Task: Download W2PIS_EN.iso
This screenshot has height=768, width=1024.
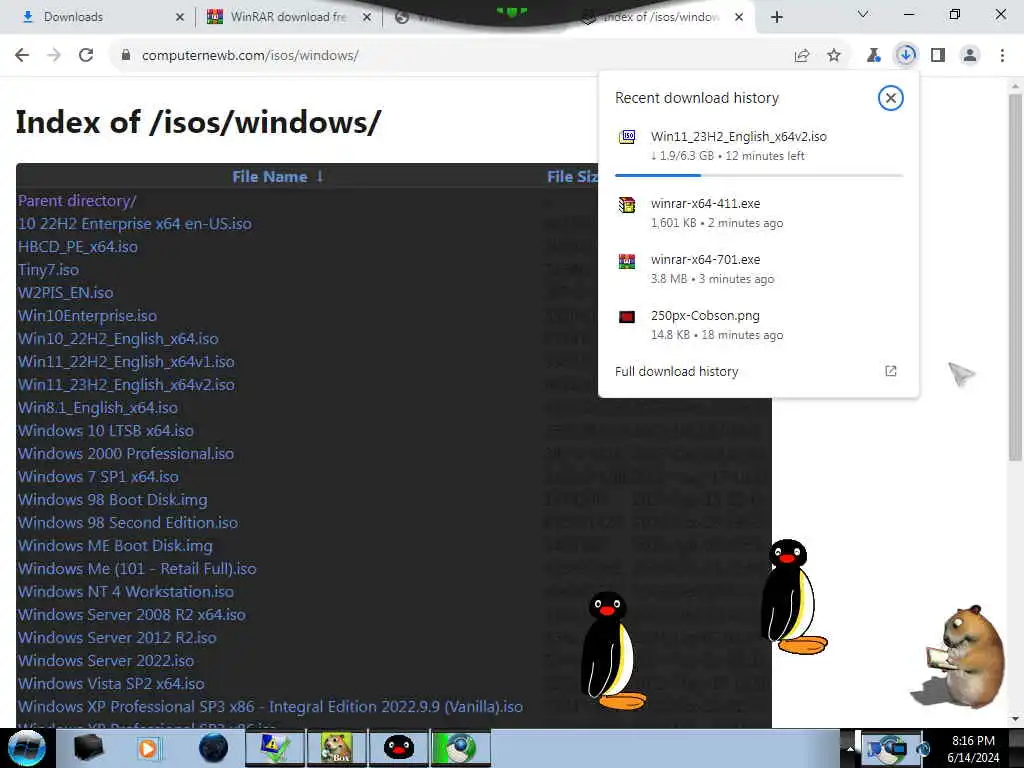Action: 65,293
